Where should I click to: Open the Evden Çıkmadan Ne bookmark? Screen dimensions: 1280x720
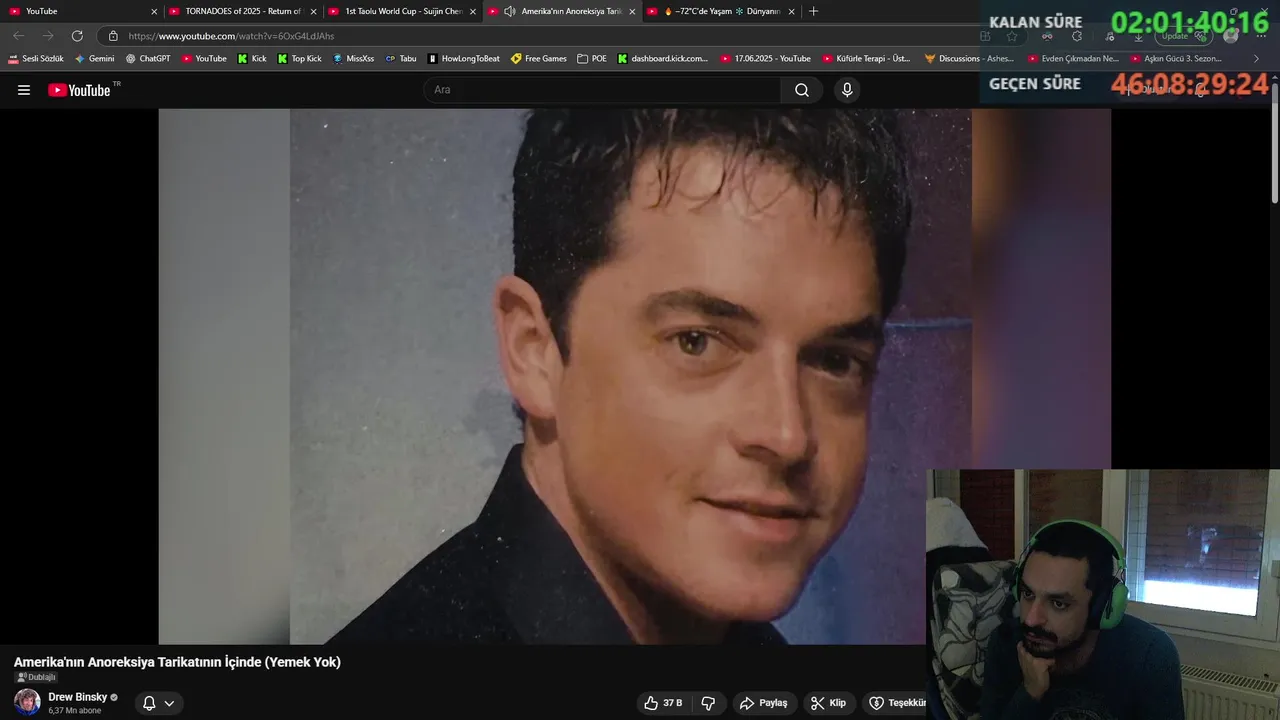pos(1073,59)
